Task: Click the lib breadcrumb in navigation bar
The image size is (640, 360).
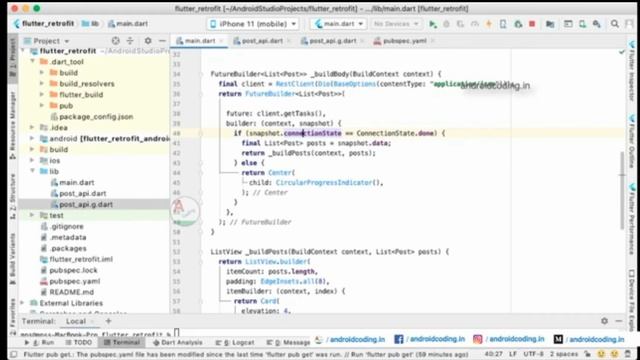Action: pyautogui.click(x=91, y=24)
